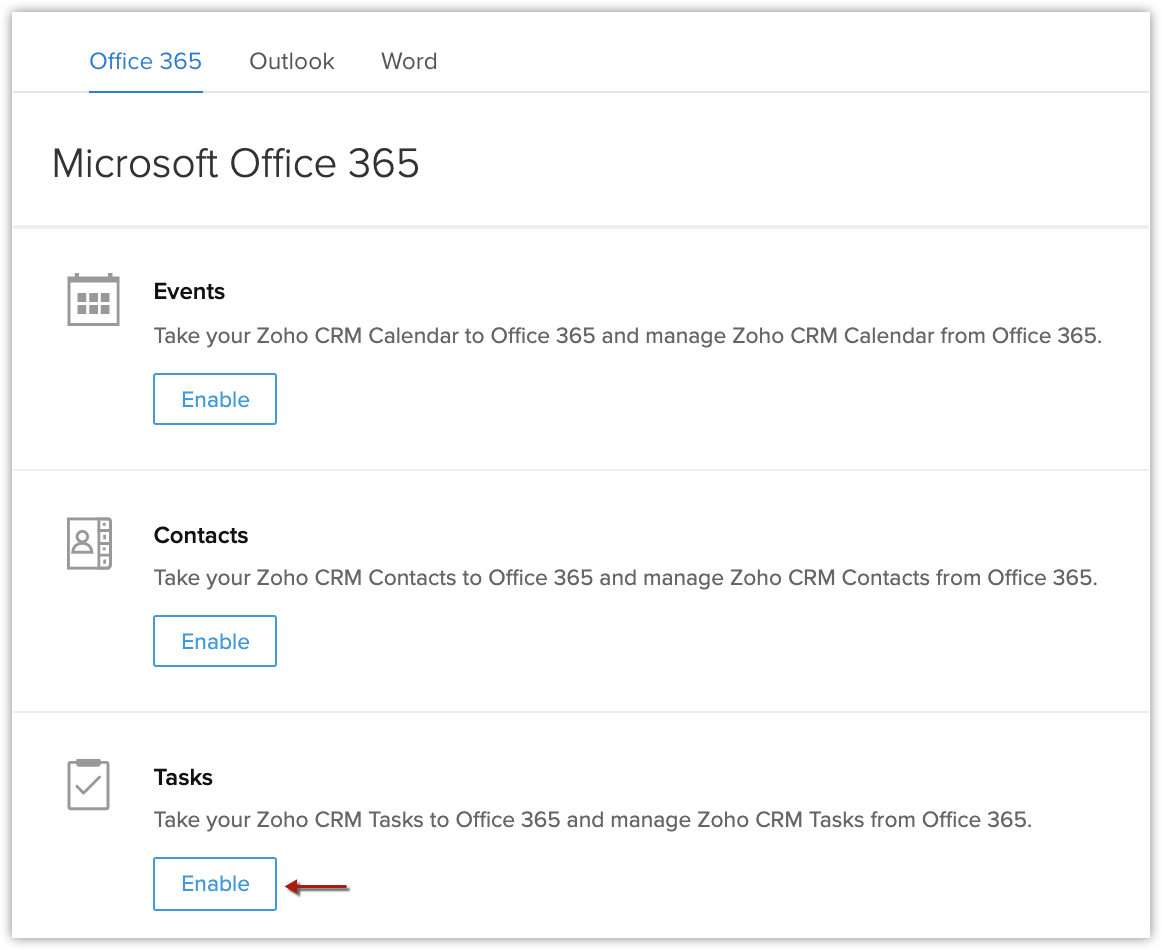The image size is (1162, 950).
Task: Enable Events sync with Office 365
Action: 215,399
